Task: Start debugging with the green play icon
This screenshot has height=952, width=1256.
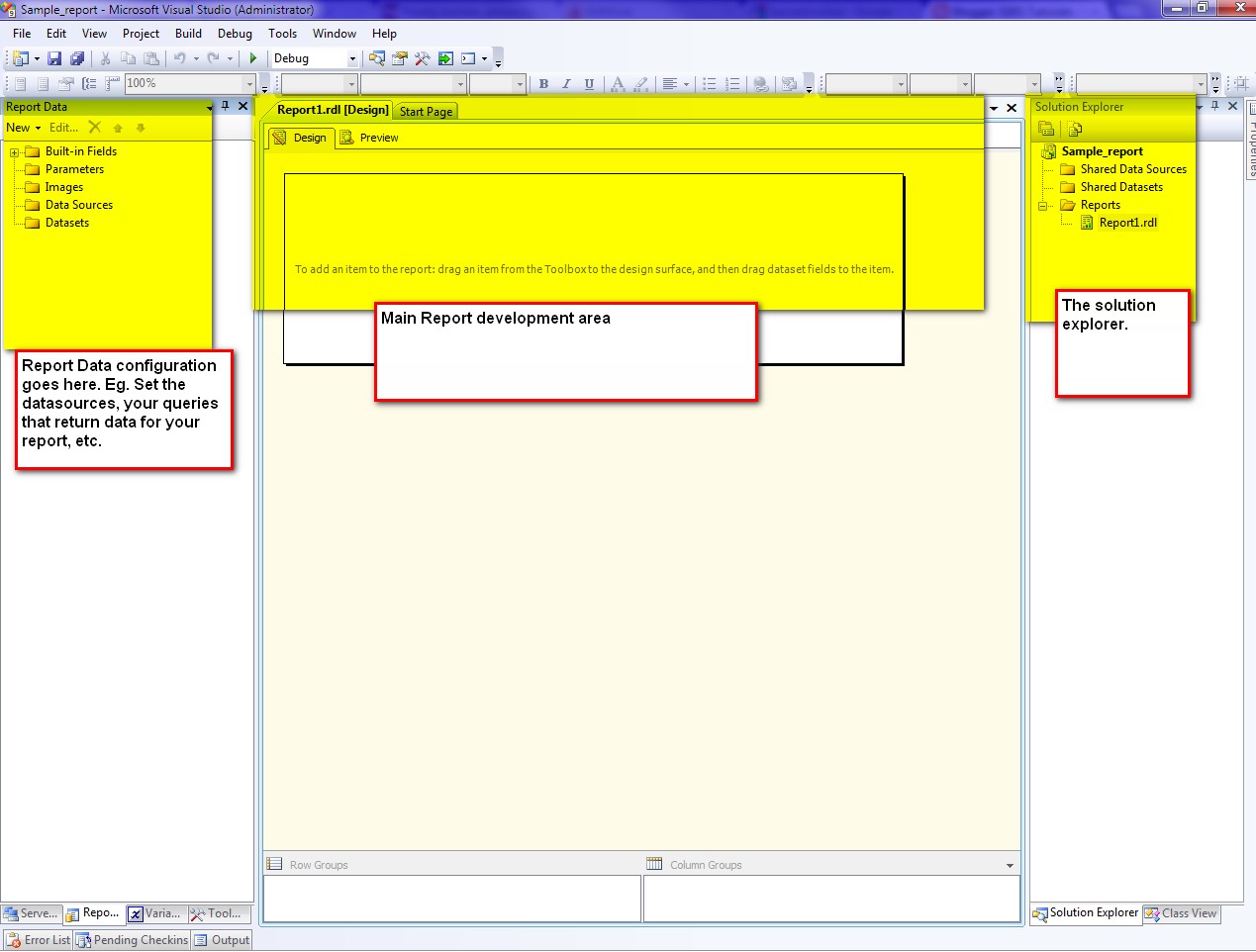Action: pos(253,59)
